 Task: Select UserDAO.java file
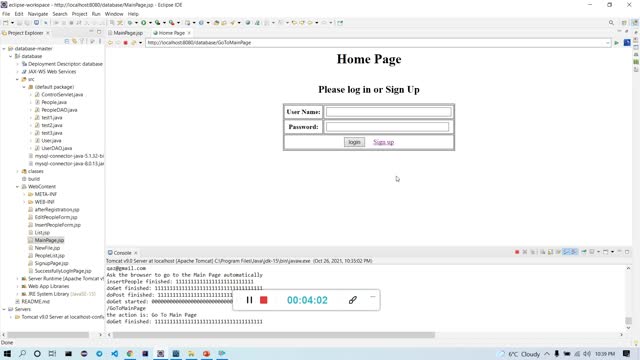click(57, 149)
